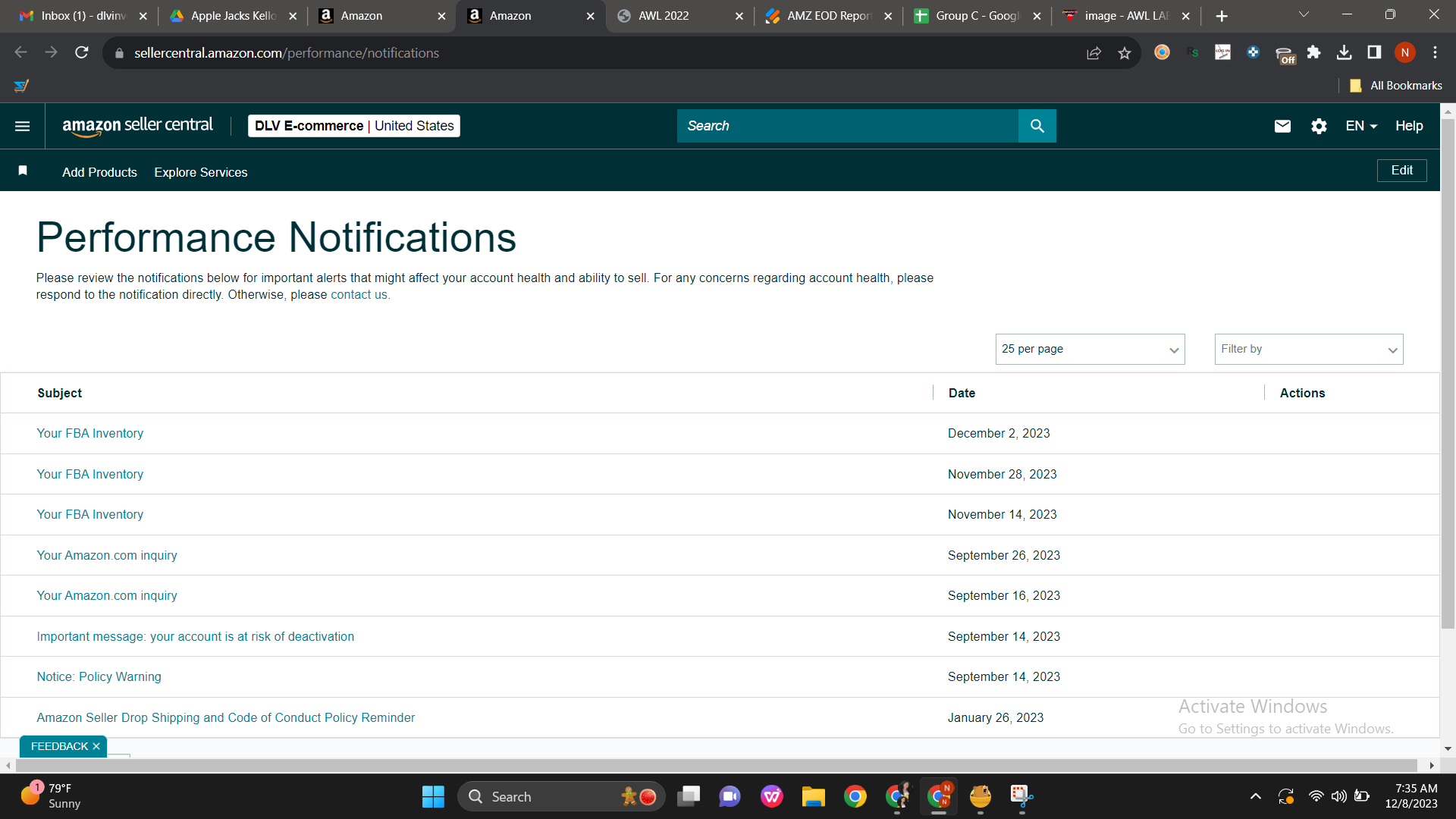Share this page icon in address bar
This screenshot has width=1456, height=819.
(1094, 53)
